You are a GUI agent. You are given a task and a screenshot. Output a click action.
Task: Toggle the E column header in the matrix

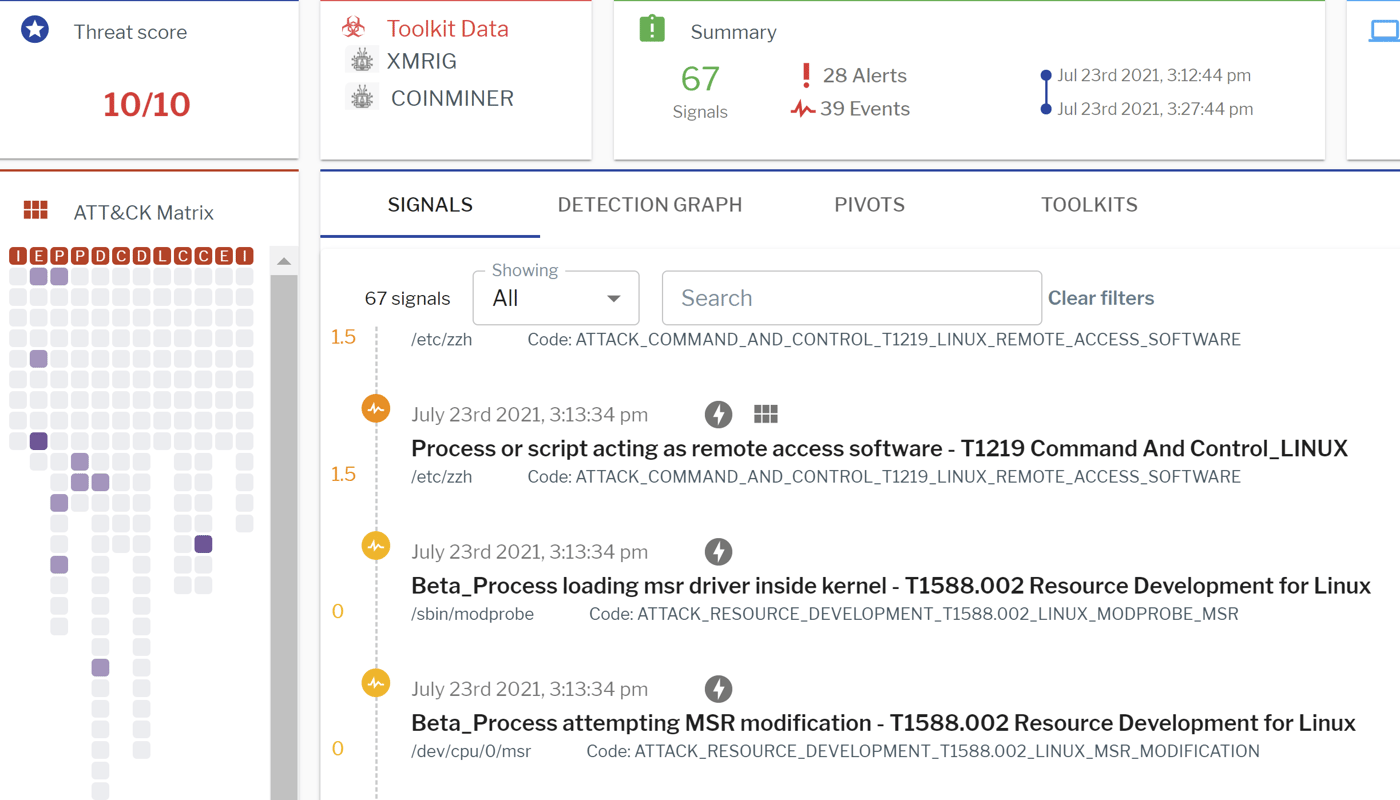tap(38, 255)
